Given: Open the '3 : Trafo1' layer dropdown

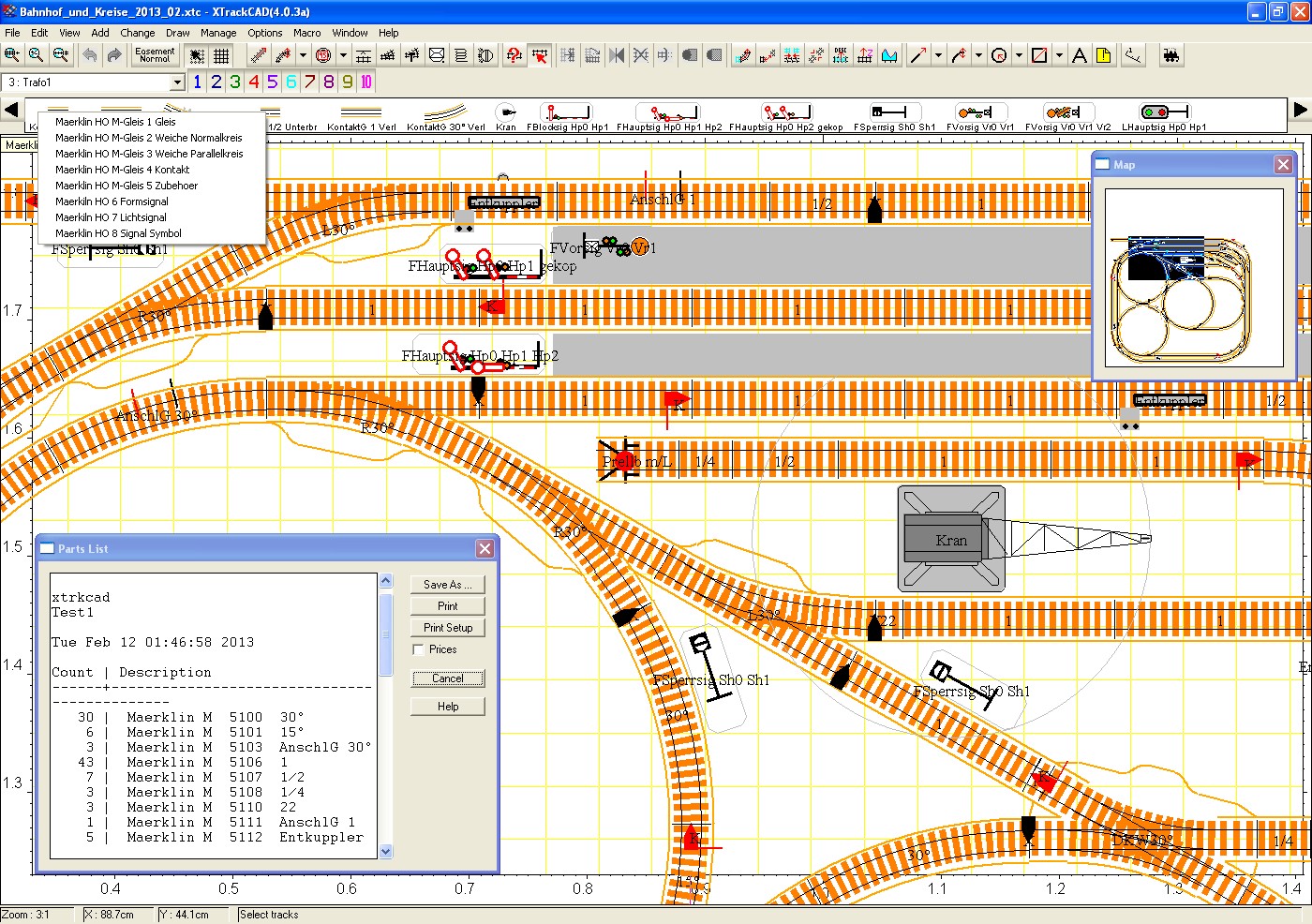Looking at the screenshot, I should point(177,82).
